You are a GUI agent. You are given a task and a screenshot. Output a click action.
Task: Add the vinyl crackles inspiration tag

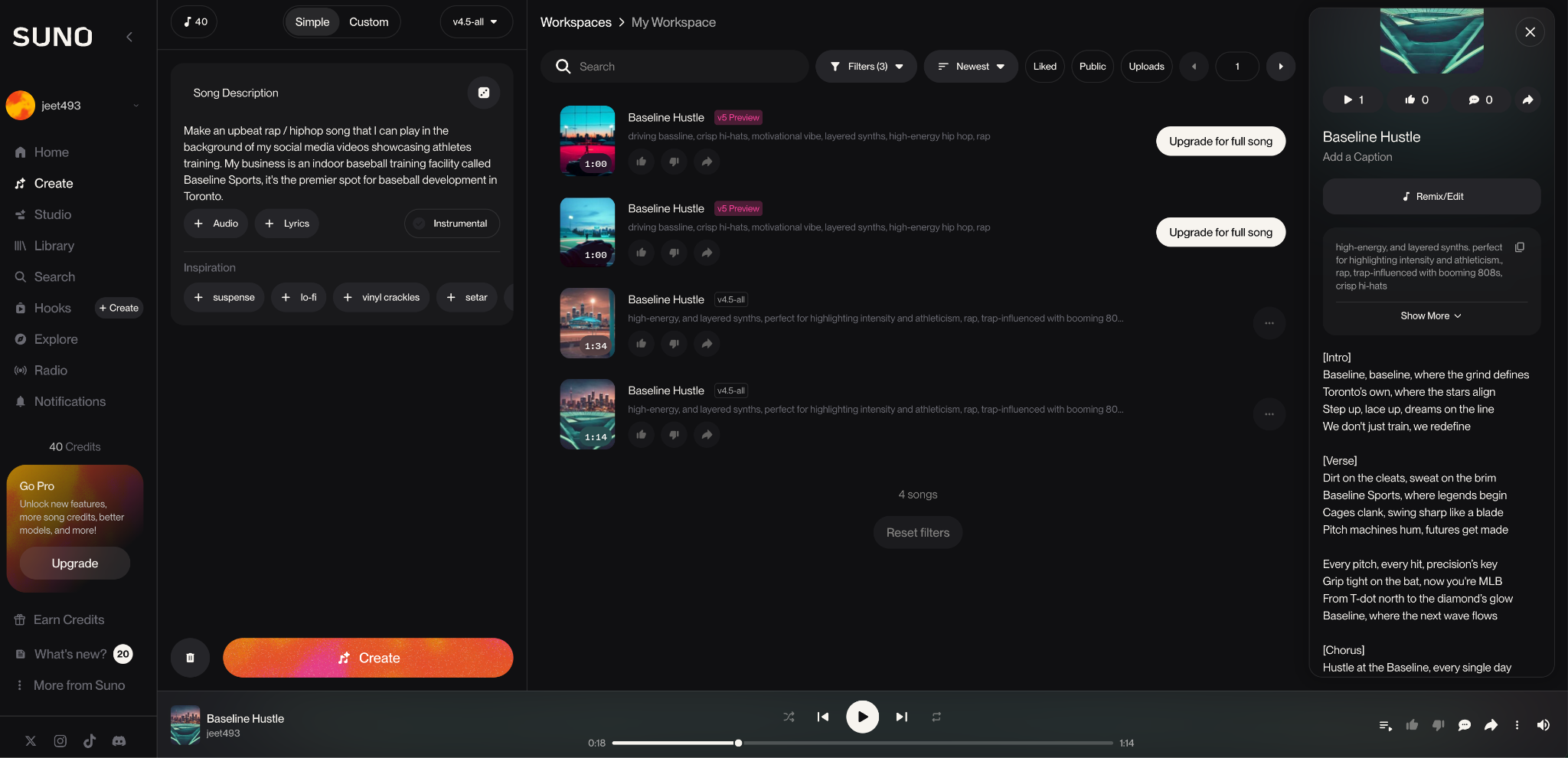click(x=381, y=297)
